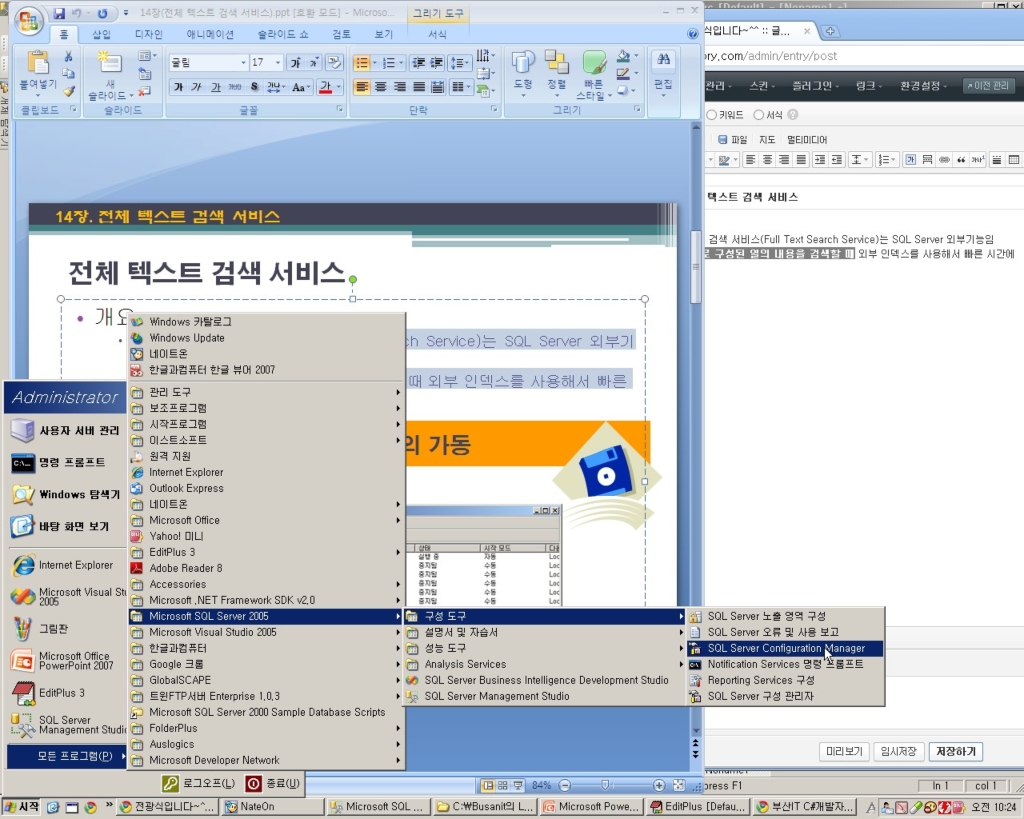Click the 이전 관리 button in blog admin

(988, 86)
